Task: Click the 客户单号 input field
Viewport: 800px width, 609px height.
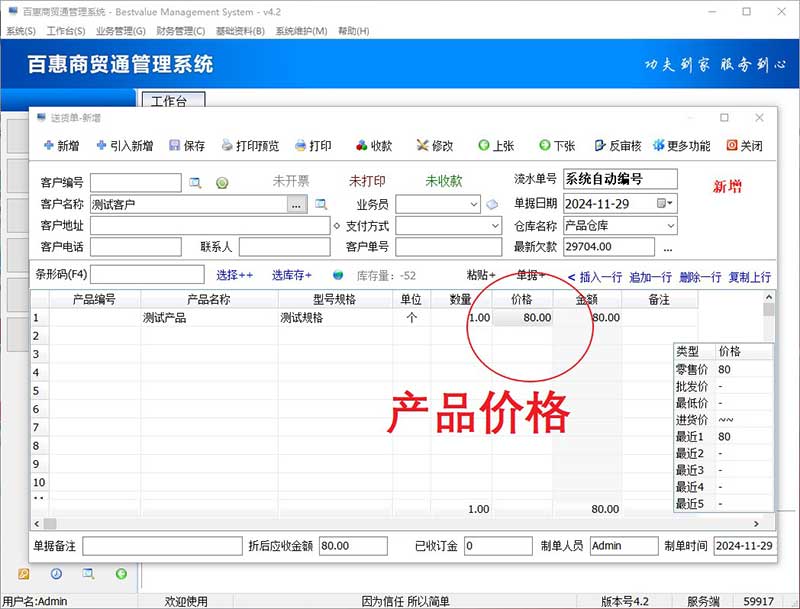Action: coord(448,247)
